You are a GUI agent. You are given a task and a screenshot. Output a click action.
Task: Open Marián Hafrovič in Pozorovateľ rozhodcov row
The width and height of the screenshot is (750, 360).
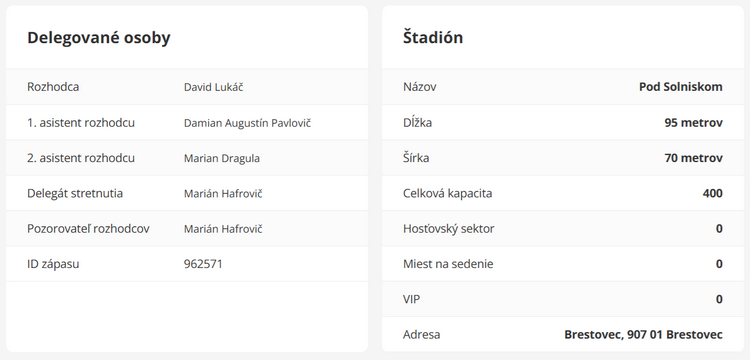[x=223, y=229]
